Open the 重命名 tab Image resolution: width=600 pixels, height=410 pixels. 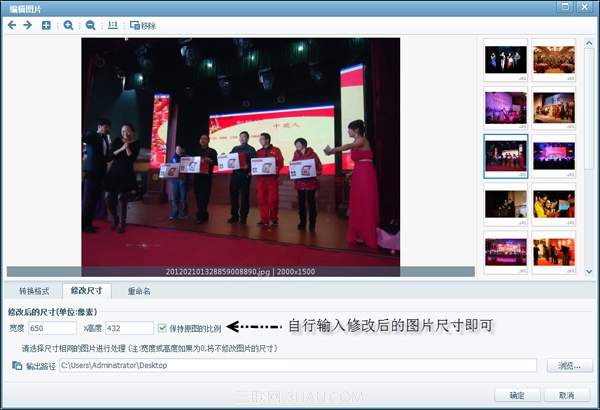[x=139, y=291]
